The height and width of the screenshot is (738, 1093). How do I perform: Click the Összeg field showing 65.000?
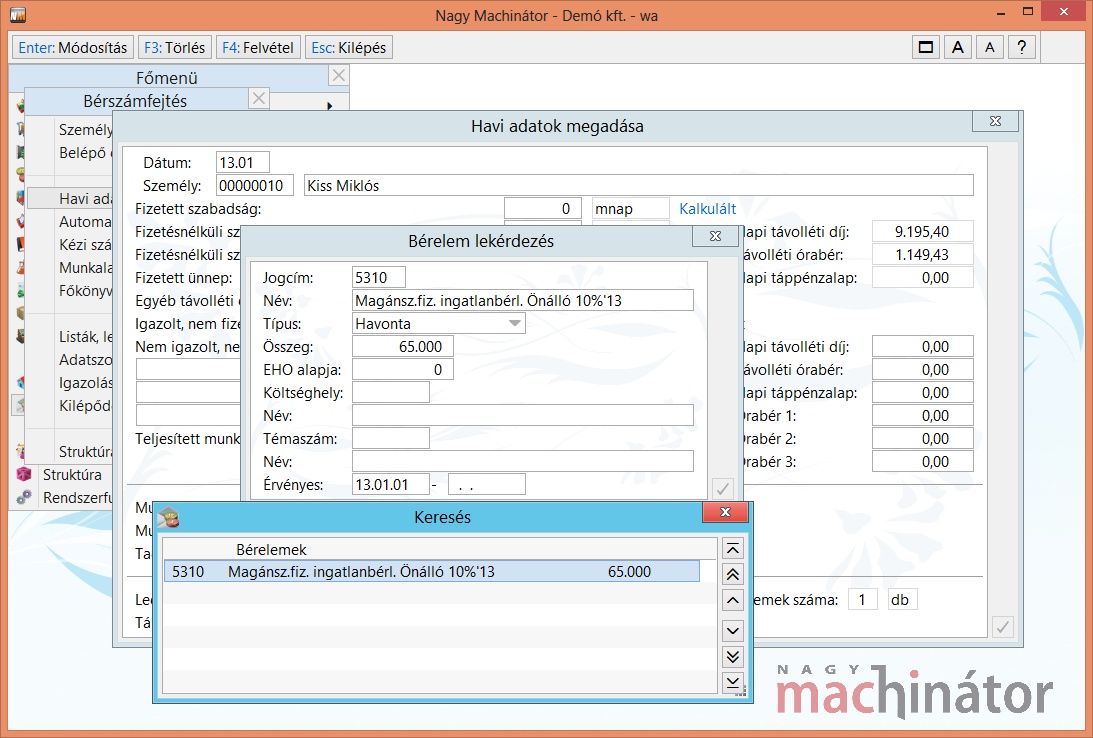[x=403, y=346]
